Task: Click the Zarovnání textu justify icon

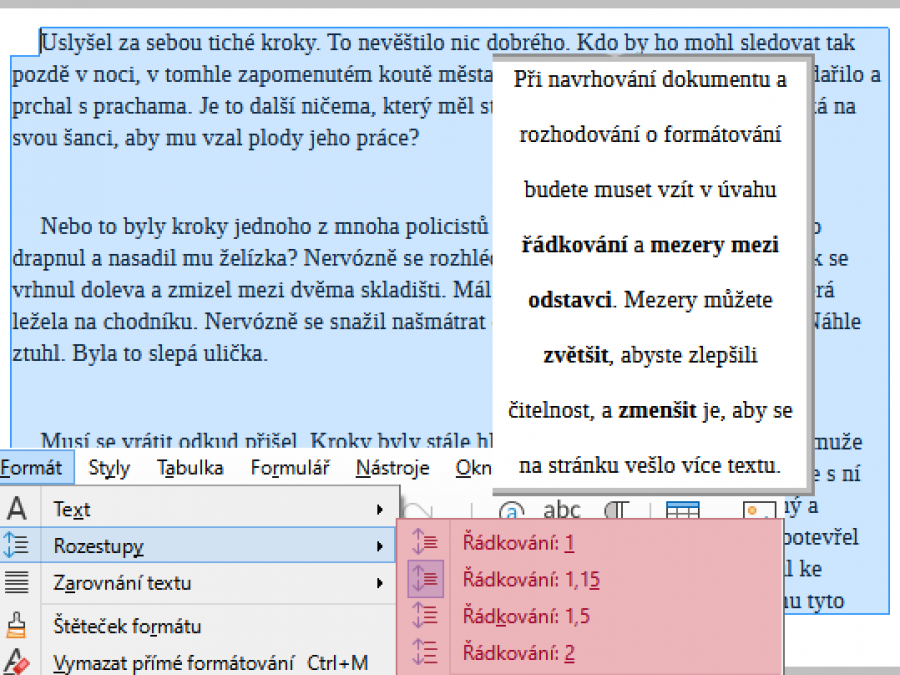Action: point(17,583)
